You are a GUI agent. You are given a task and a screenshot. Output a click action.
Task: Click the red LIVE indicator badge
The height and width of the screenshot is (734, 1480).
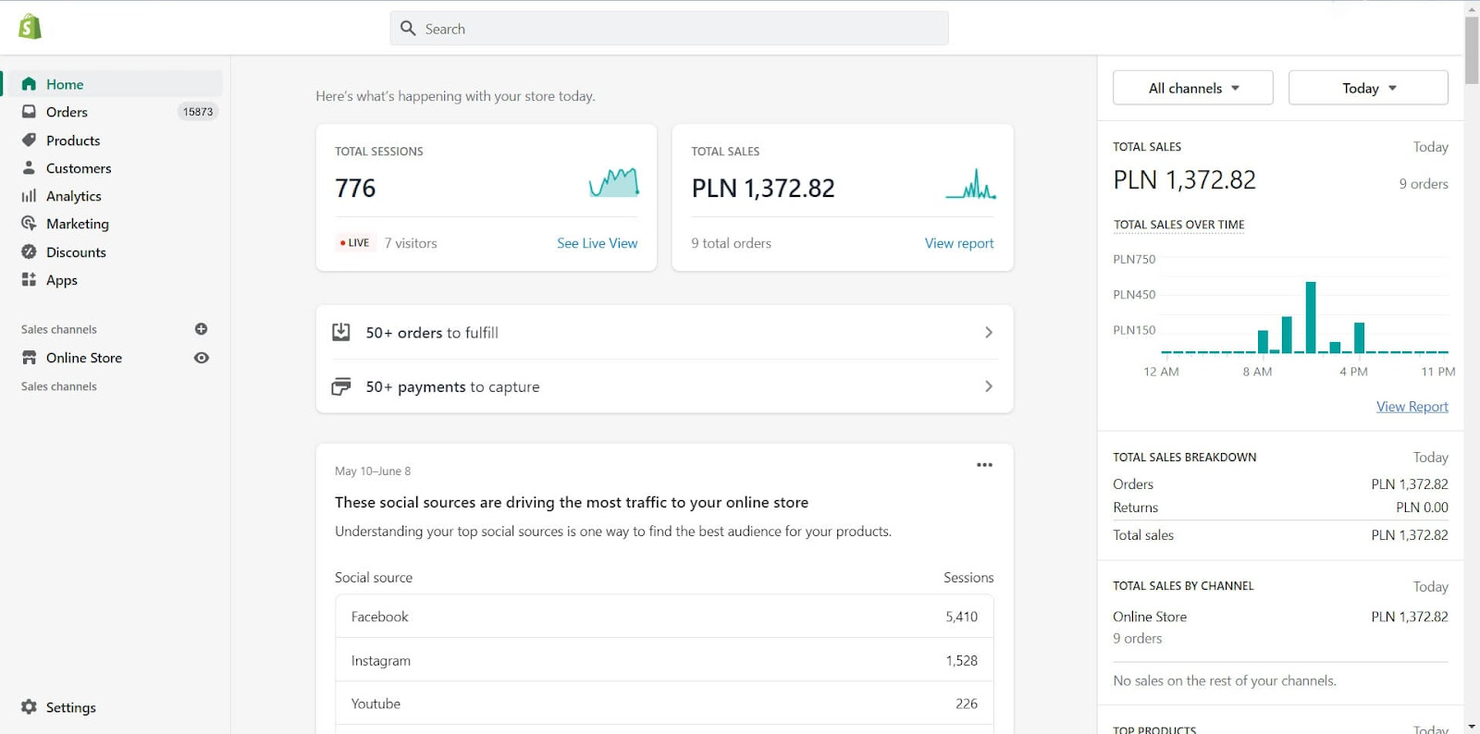[x=354, y=243]
